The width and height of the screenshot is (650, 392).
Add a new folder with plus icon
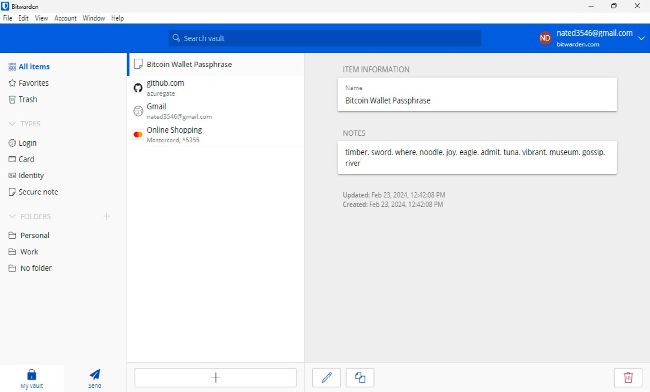click(x=107, y=216)
